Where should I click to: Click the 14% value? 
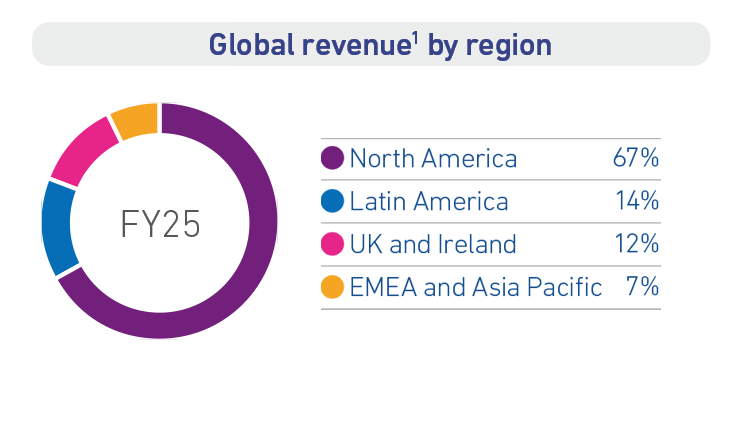point(637,202)
